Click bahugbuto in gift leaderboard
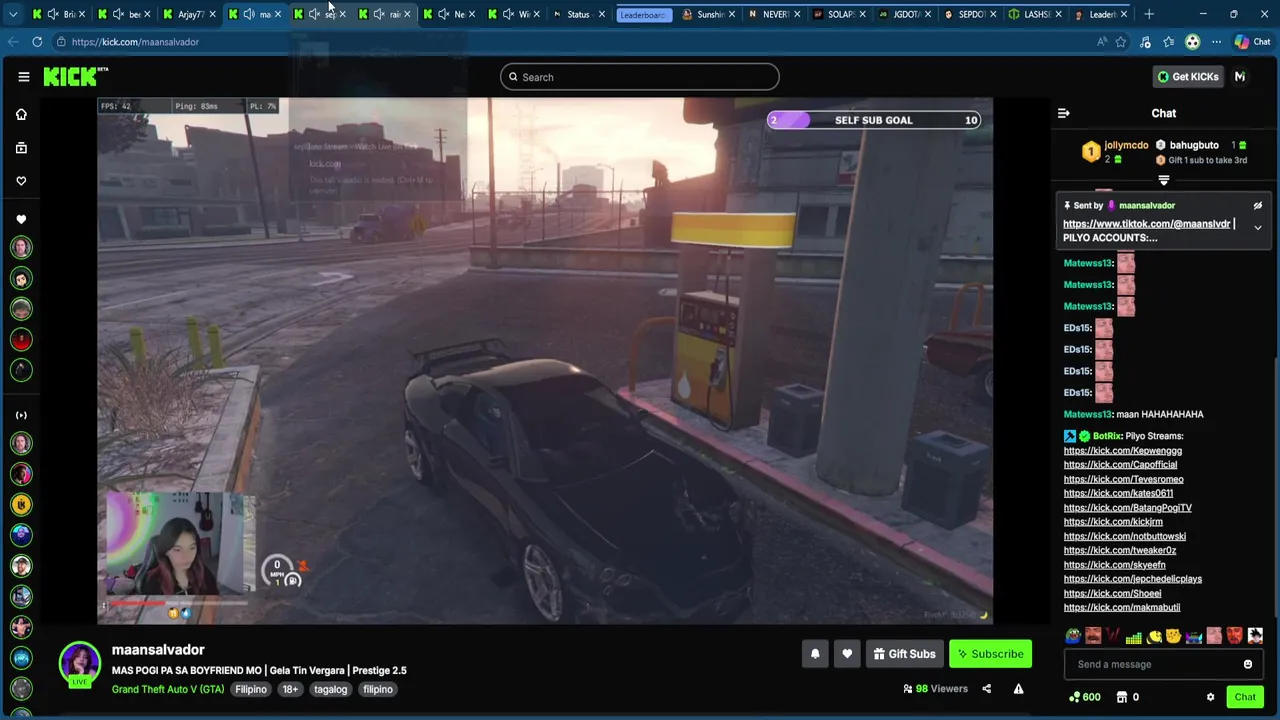 (1194, 145)
